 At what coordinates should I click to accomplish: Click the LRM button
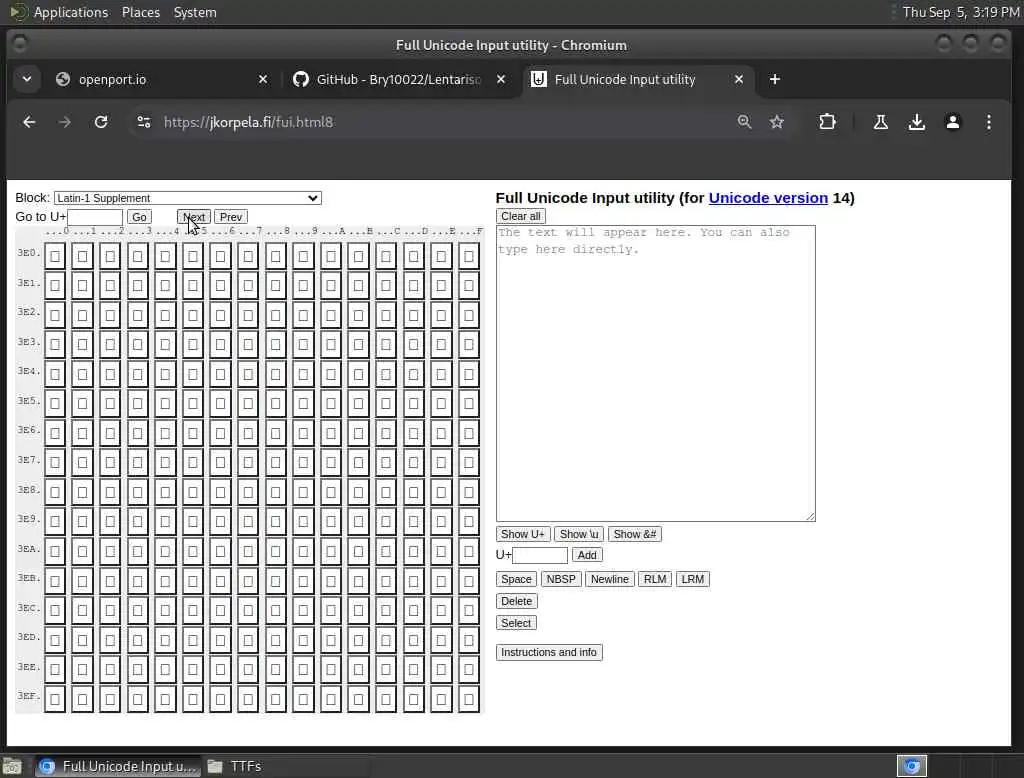tap(692, 579)
